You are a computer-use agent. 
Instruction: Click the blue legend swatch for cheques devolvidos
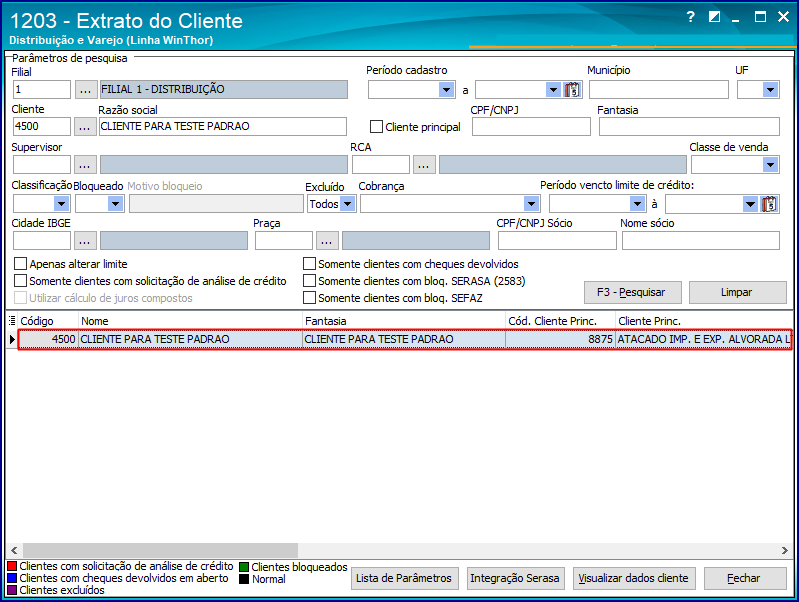coord(12,578)
